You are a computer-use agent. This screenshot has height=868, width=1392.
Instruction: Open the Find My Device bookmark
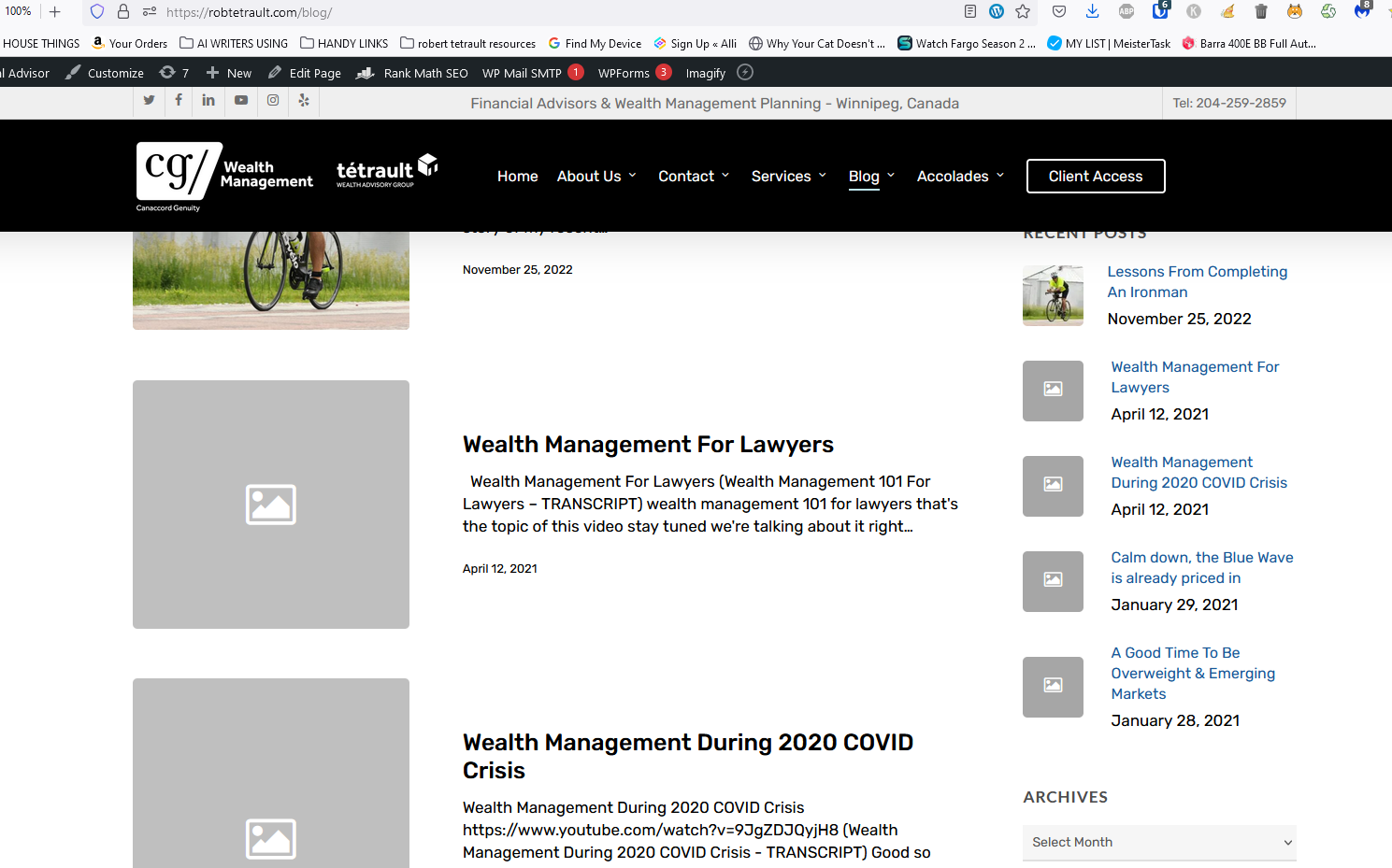(x=595, y=43)
